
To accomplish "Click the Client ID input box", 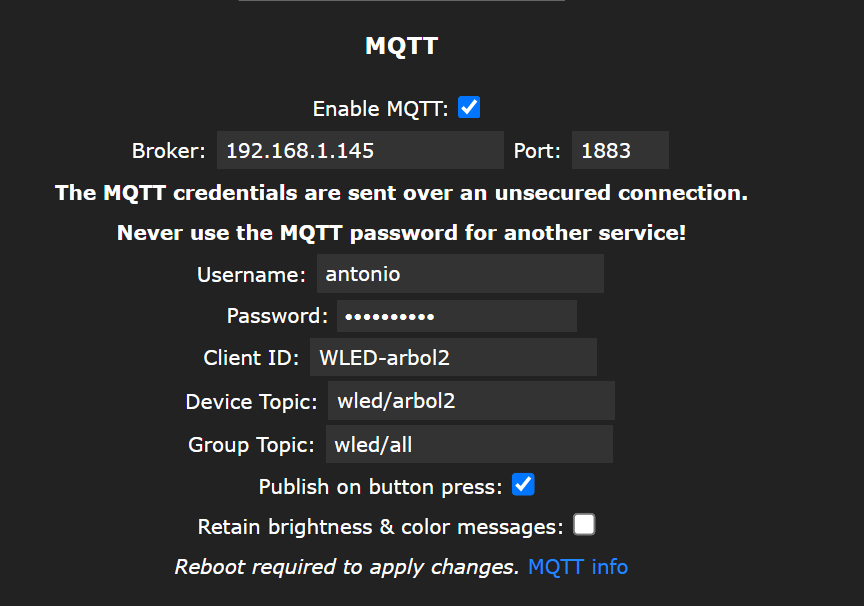I will [453, 358].
